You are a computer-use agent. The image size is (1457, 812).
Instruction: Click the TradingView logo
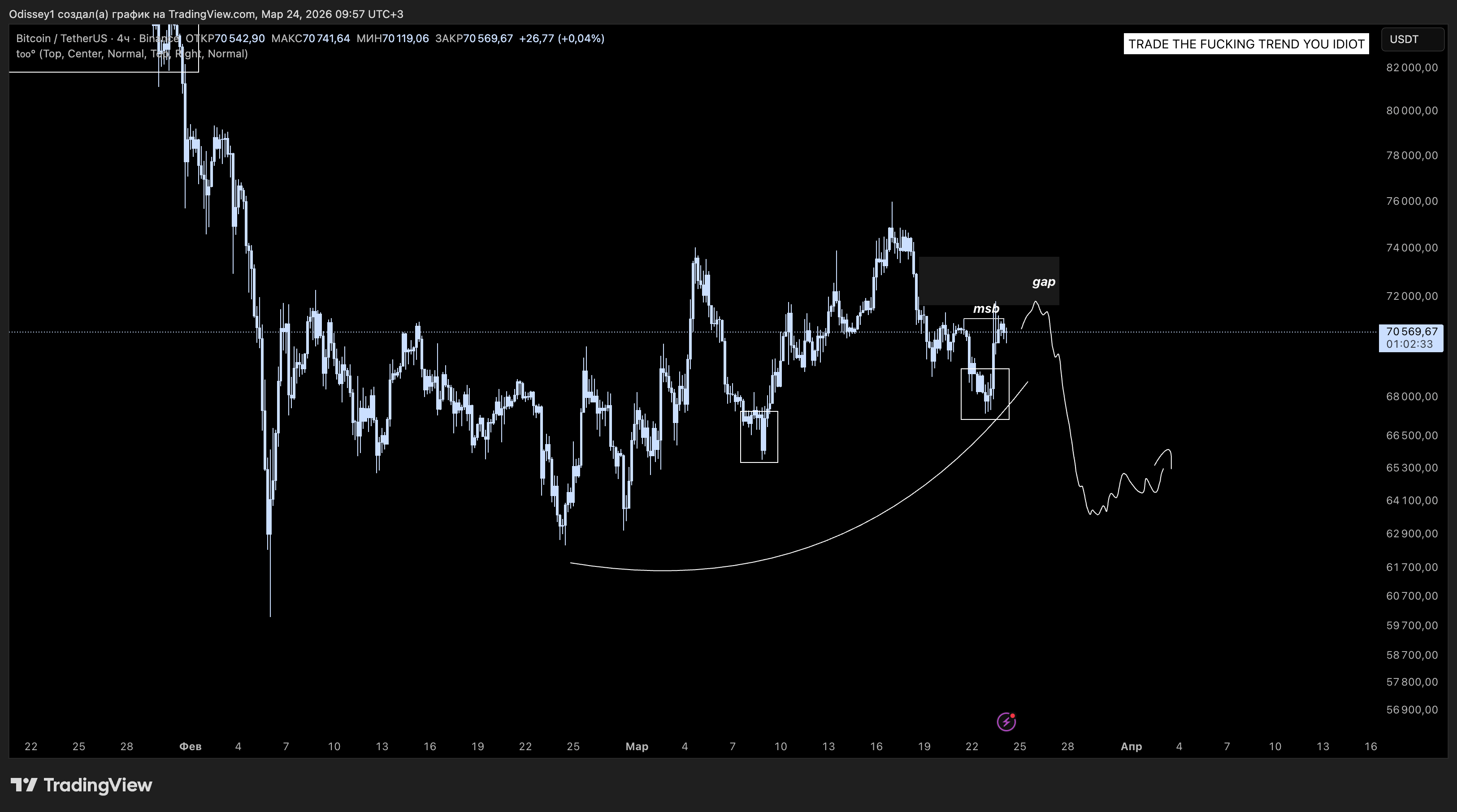coord(82,785)
